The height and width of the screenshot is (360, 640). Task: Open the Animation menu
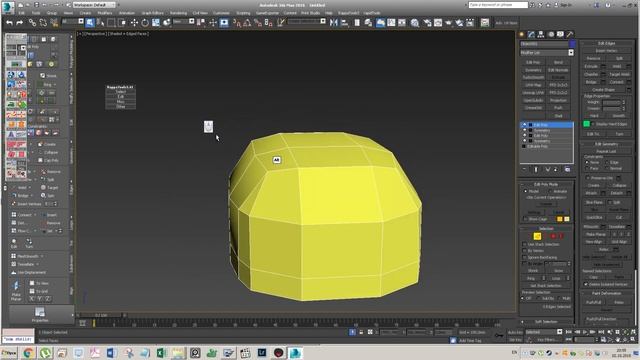(127, 13)
